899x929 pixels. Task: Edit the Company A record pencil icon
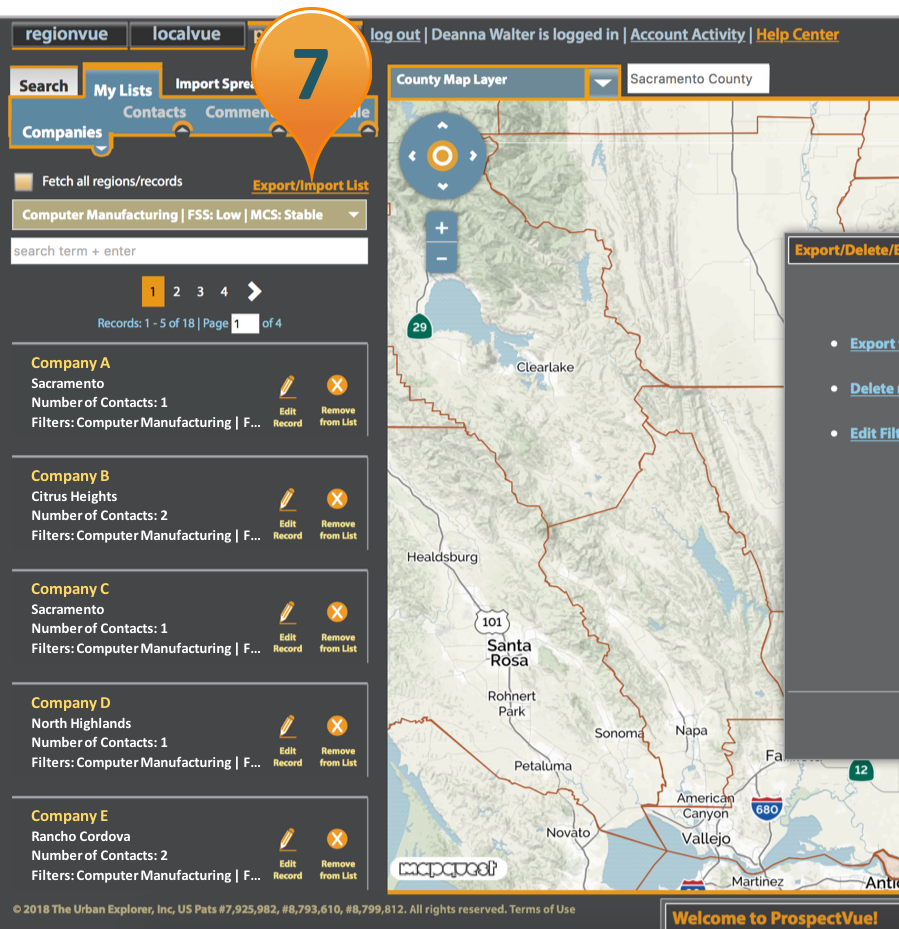pos(287,386)
